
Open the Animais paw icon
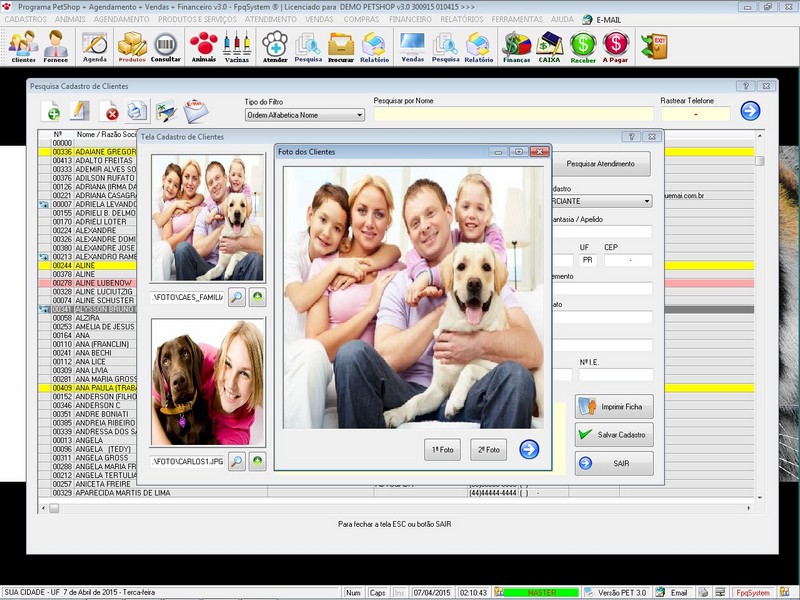pyautogui.click(x=204, y=46)
